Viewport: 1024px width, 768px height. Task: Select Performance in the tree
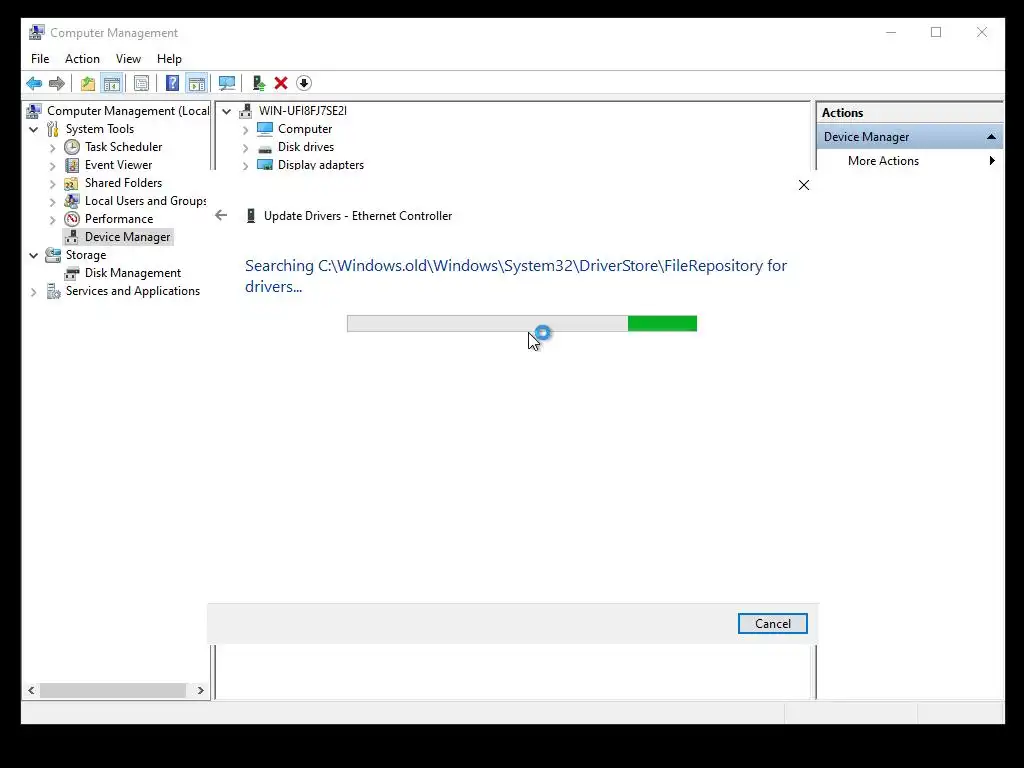pyautogui.click(x=119, y=219)
